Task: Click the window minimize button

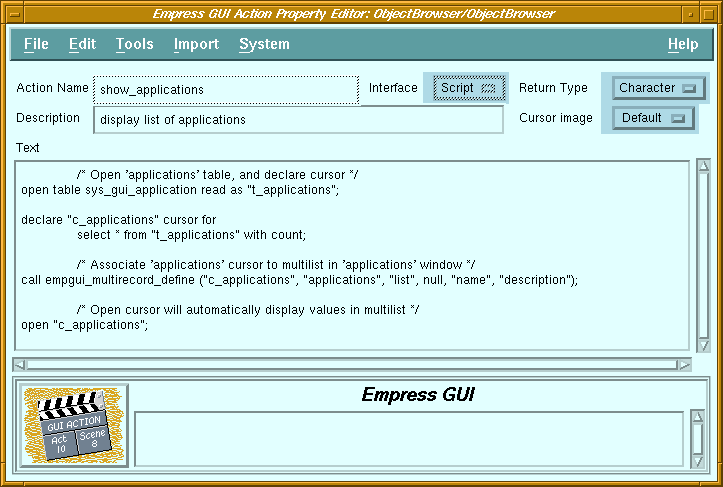Action: tap(690, 14)
